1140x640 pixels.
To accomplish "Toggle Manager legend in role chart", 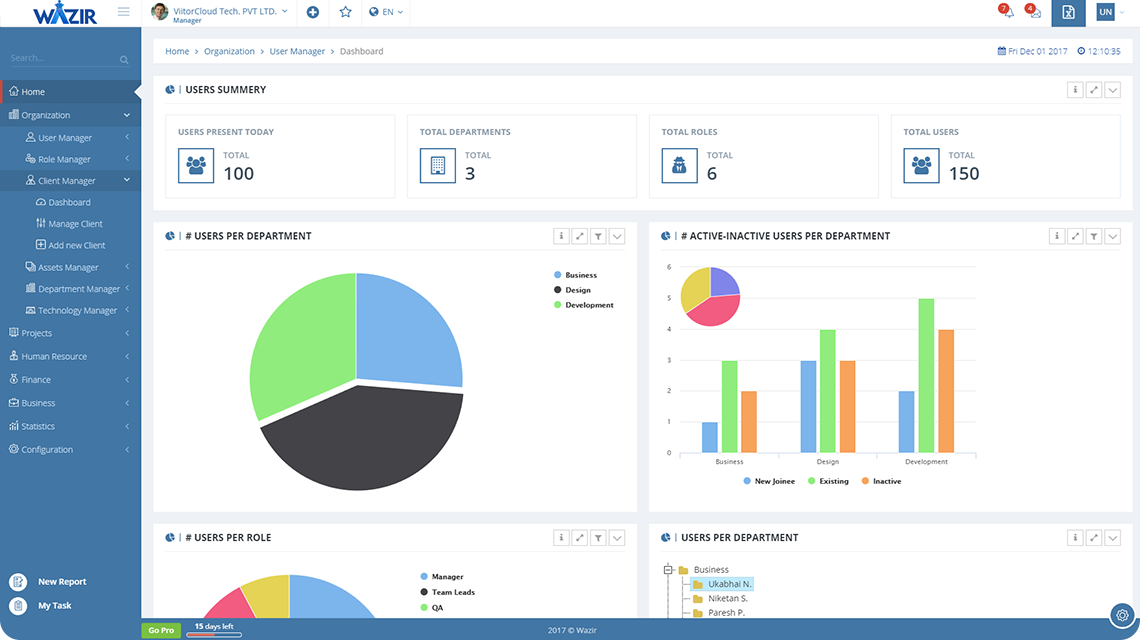I will 442,577.
